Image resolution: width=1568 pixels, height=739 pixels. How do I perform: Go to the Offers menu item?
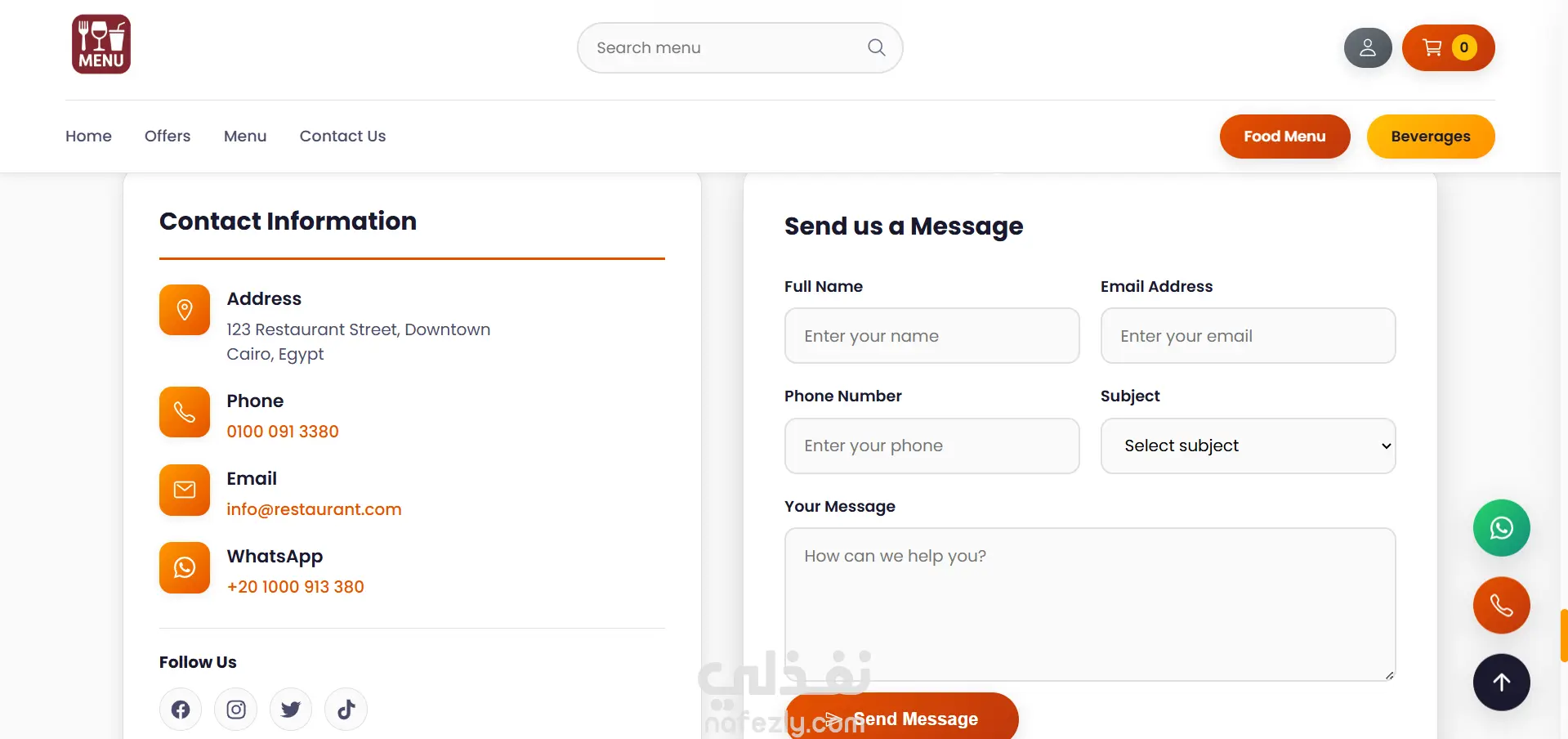pyautogui.click(x=168, y=136)
